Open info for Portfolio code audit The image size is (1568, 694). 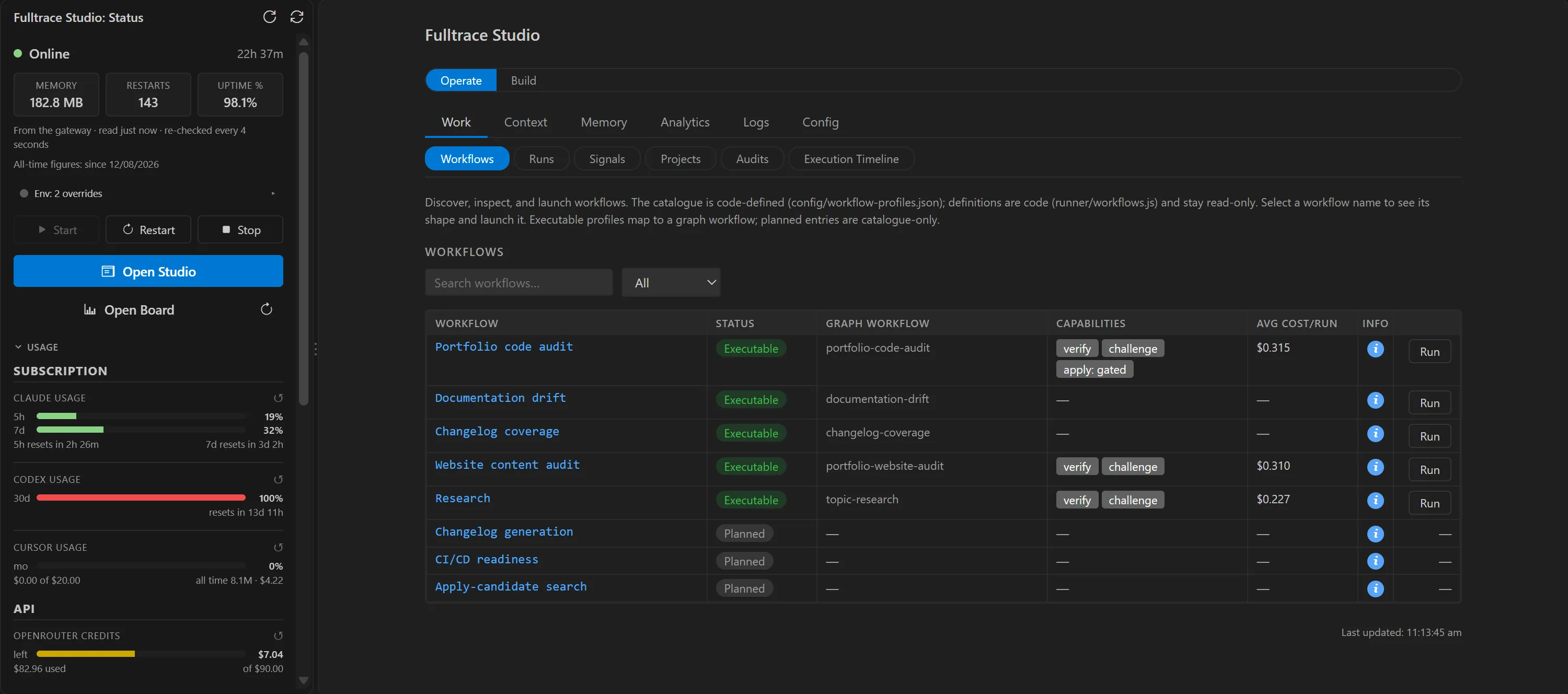pos(1375,349)
